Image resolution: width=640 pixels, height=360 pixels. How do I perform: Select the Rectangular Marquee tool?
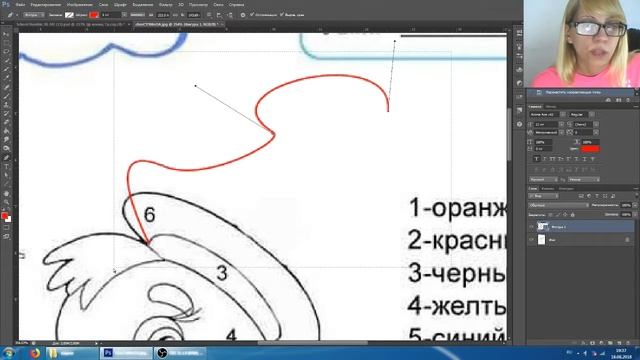click(x=7, y=43)
